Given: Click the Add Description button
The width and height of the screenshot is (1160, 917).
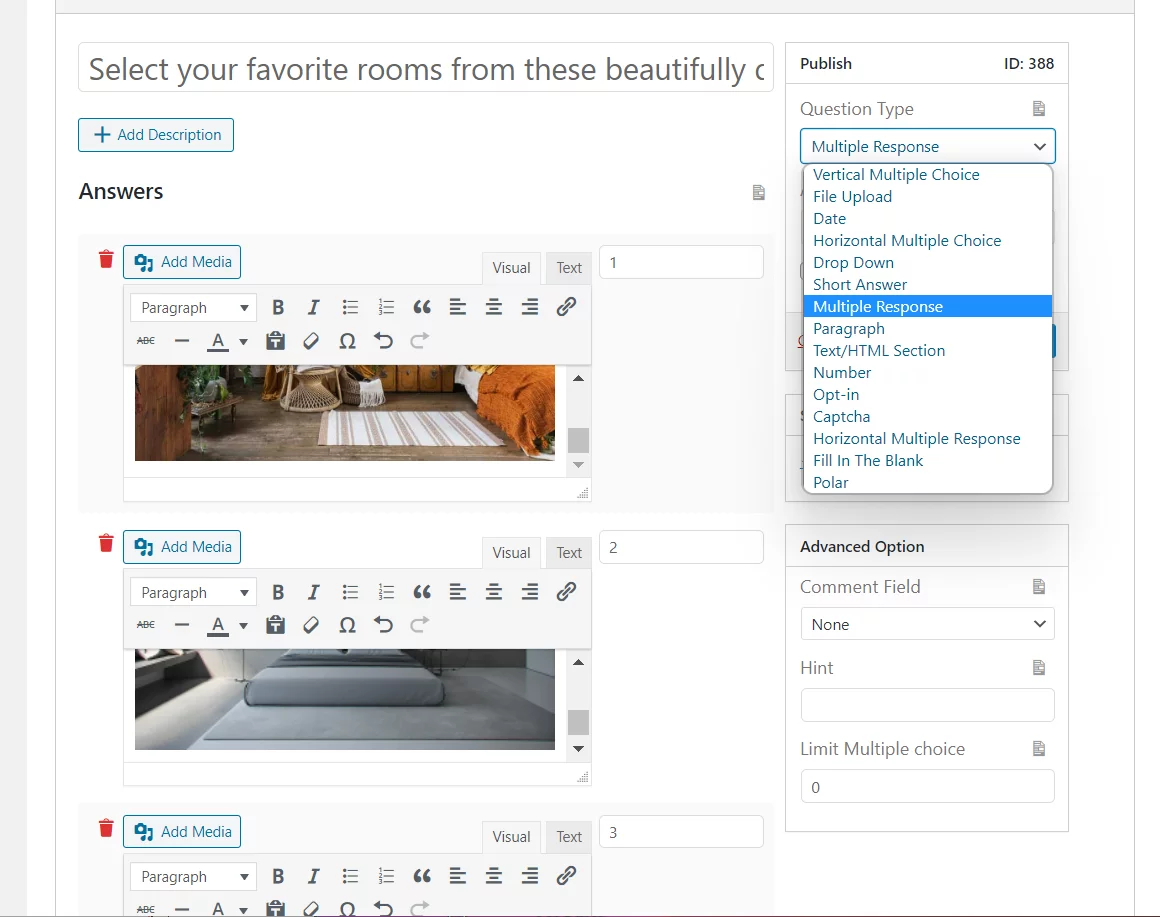Looking at the screenshot, I should point(156,135).
